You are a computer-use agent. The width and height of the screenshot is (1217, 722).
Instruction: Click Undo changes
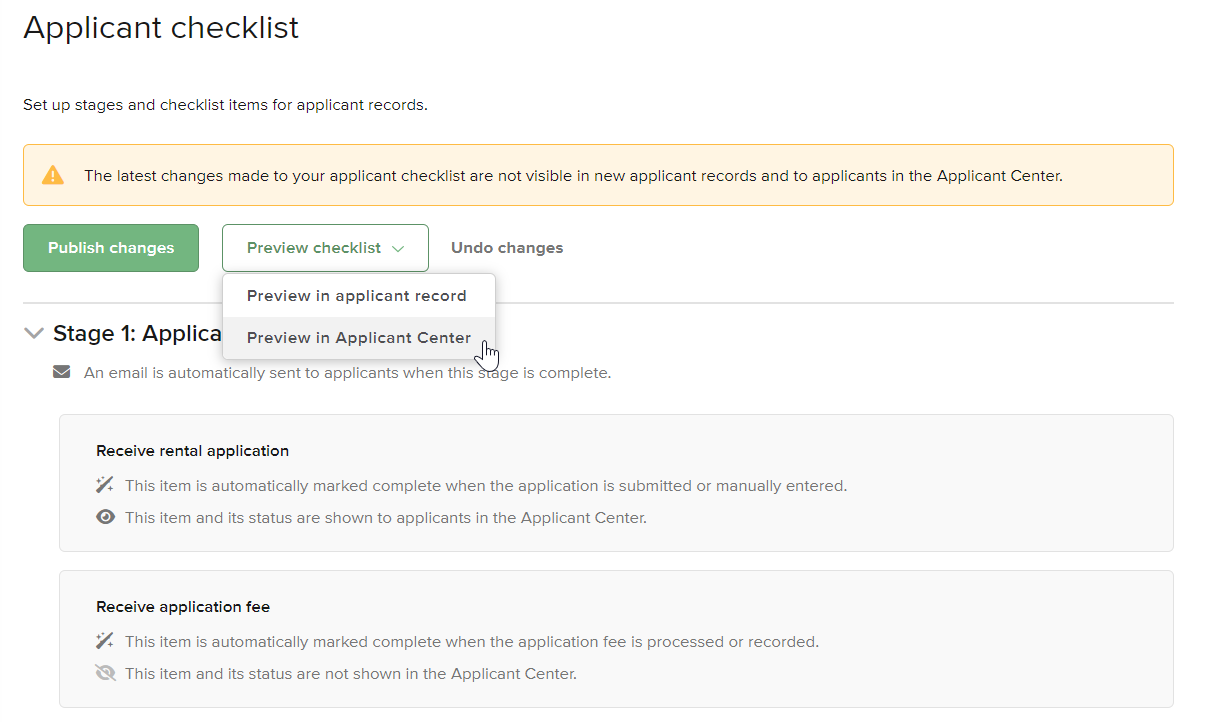click(x=506, y=247)
